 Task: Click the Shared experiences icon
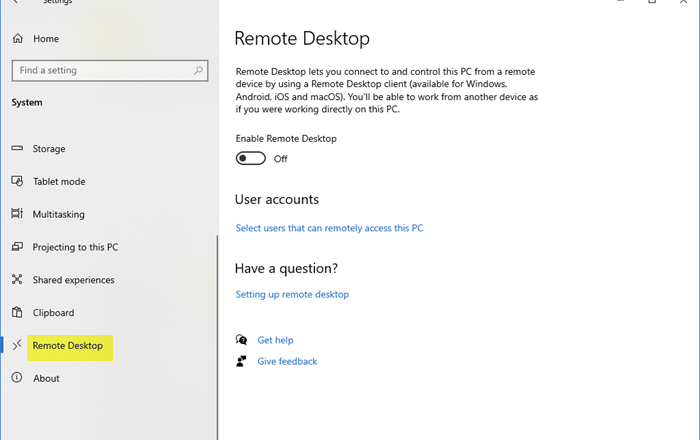pyautogui.click(x=17, y=280)
